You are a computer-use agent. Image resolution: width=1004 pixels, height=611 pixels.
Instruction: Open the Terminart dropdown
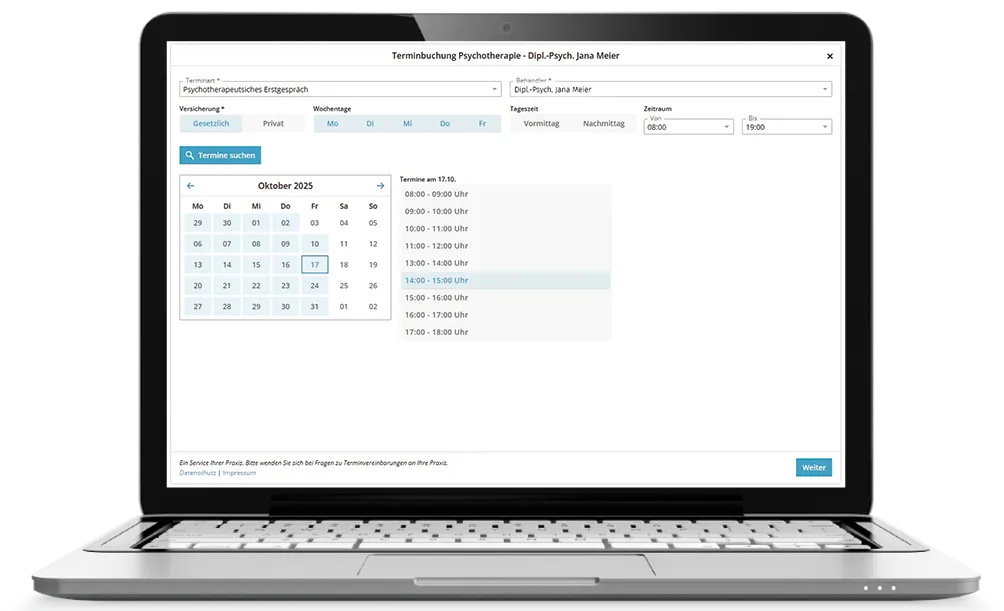pos(340,89)
